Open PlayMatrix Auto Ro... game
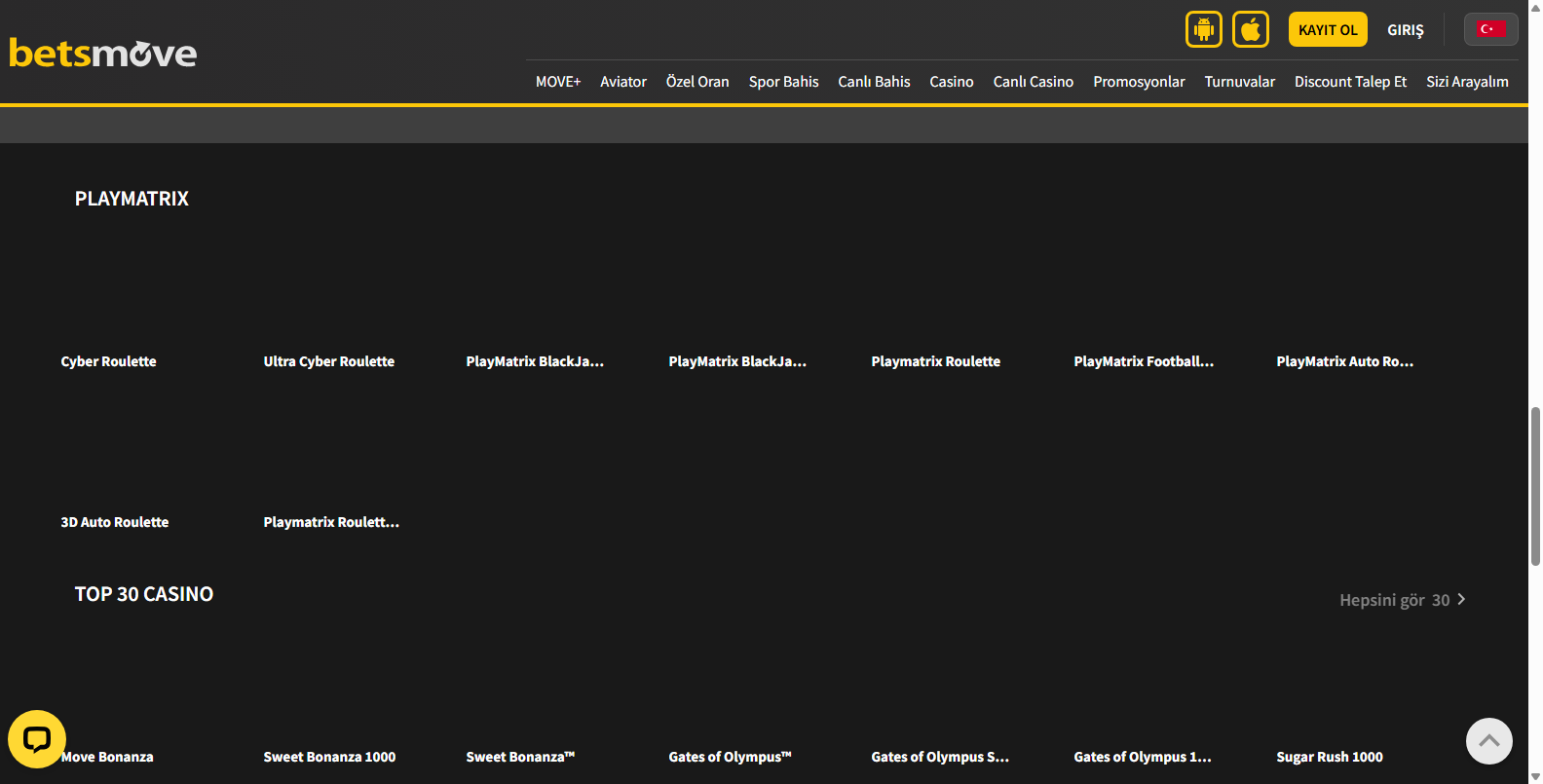The image size is (1543, 784). (x=1345, y=361)
